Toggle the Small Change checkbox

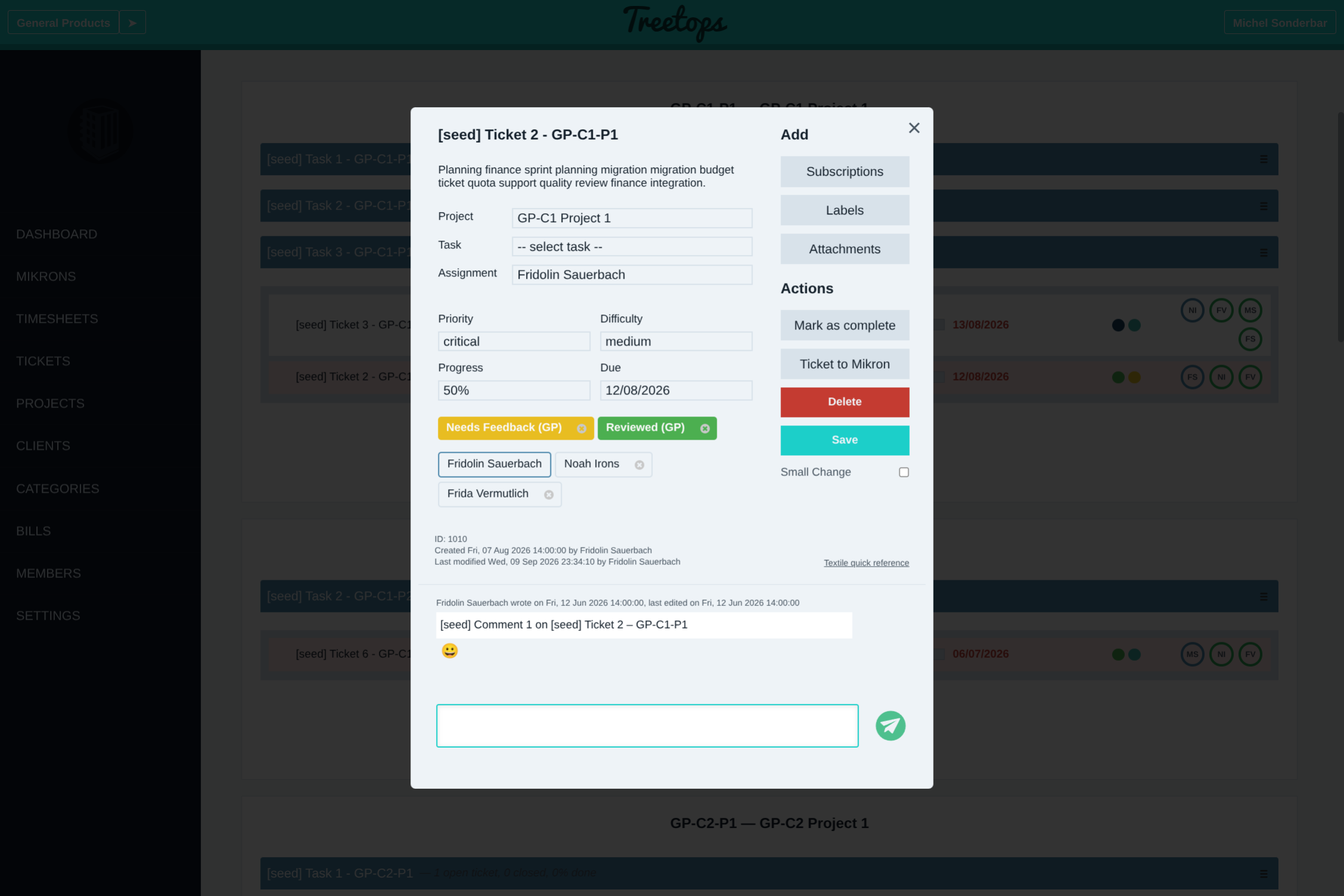click(x=904, y=472)
